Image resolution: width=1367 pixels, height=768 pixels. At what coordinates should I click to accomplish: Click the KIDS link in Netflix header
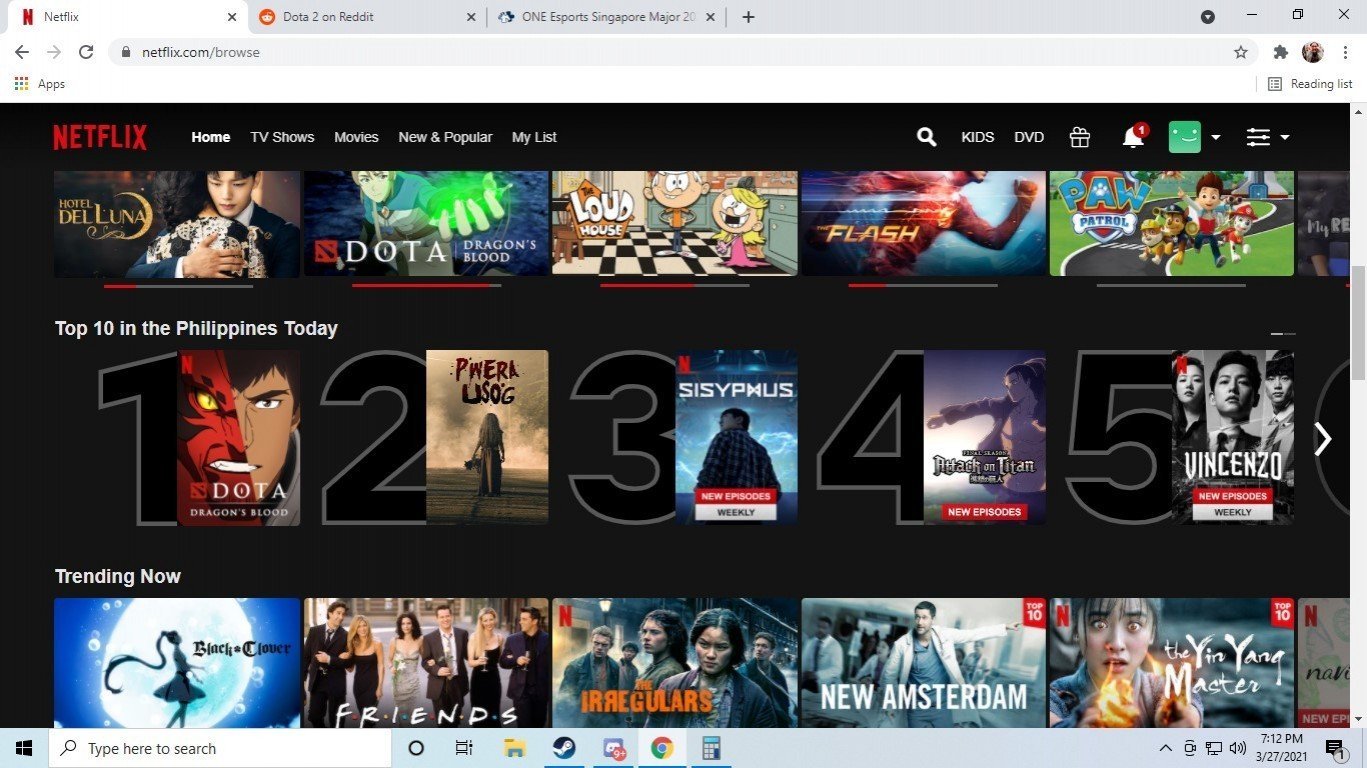977,137
